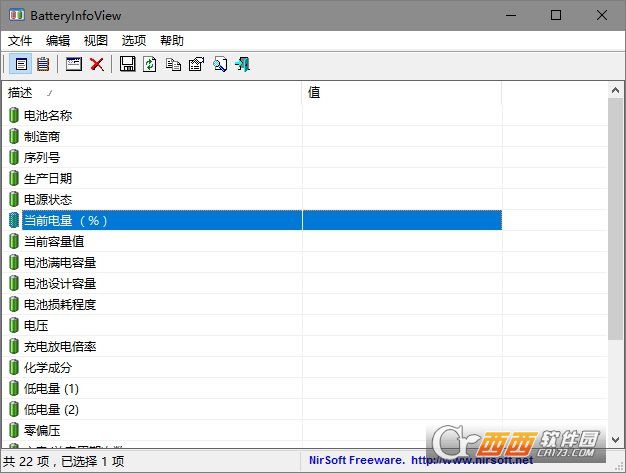Maximize the BatteryInfoView window
Image resolution: width=626 pixels, height=473 pixels.
click(556, 16)
